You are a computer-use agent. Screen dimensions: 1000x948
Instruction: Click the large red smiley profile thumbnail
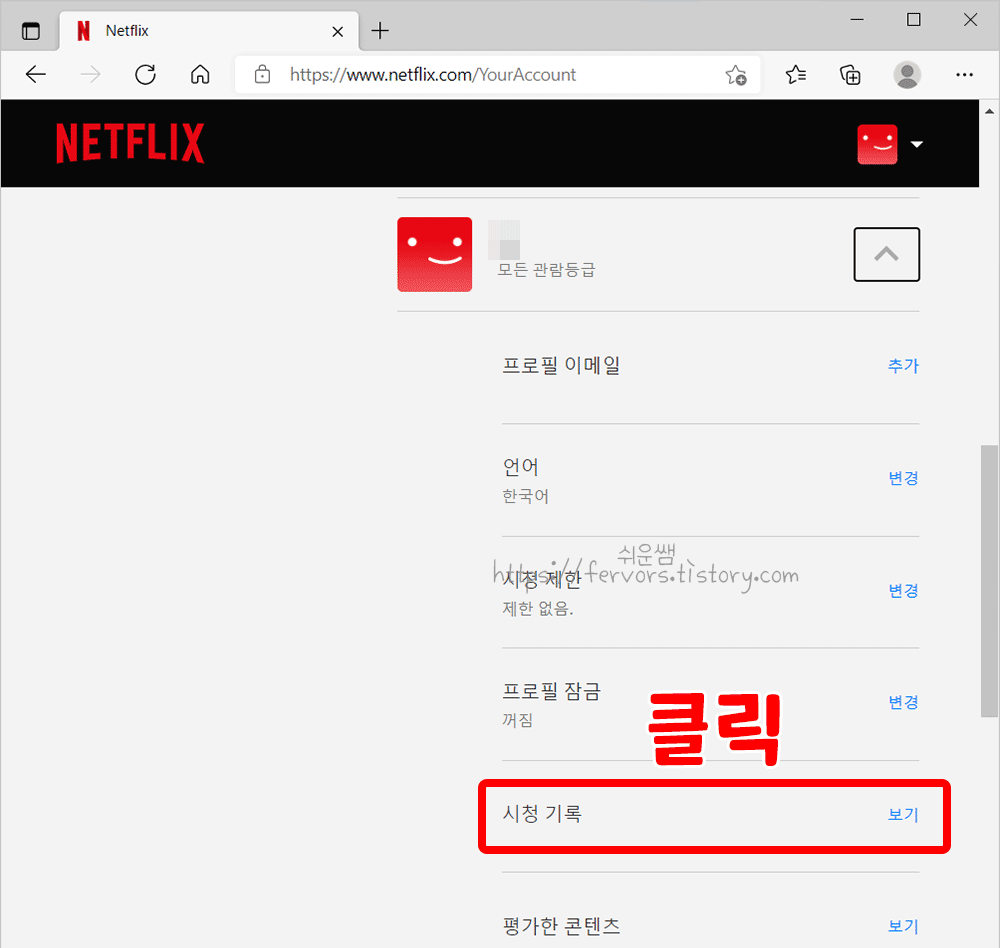click(x=434, y=254)
